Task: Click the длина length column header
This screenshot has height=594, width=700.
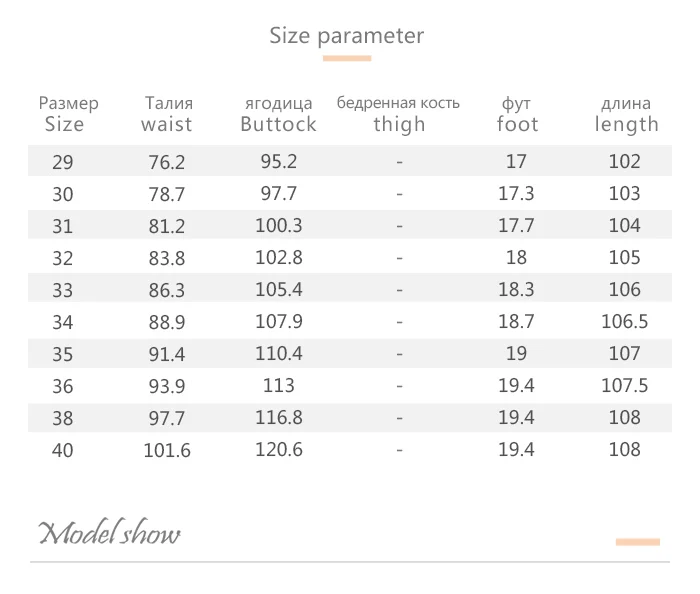Action: click(x=626, y=114)
